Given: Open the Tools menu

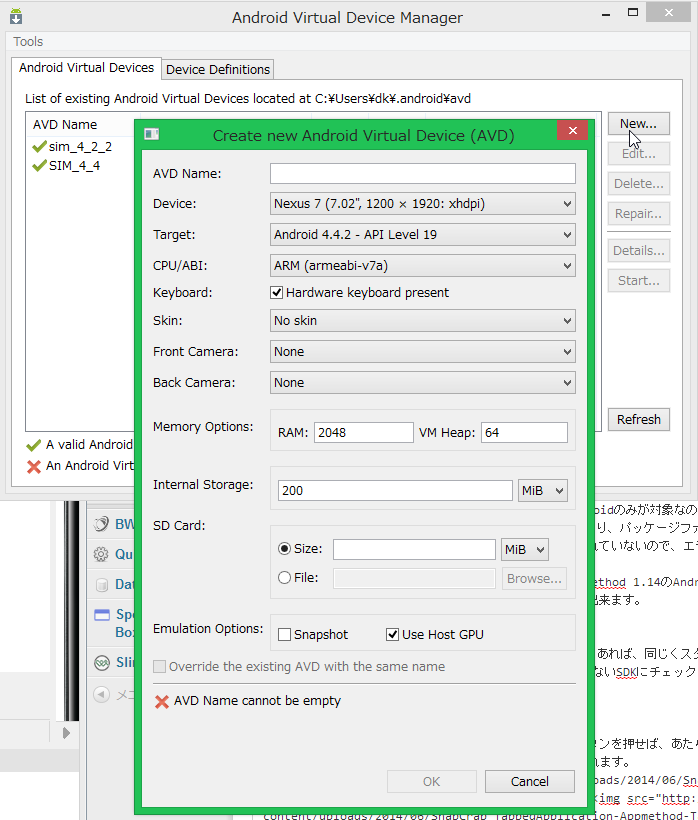Looking at the screenshot, I should (28, 42).
